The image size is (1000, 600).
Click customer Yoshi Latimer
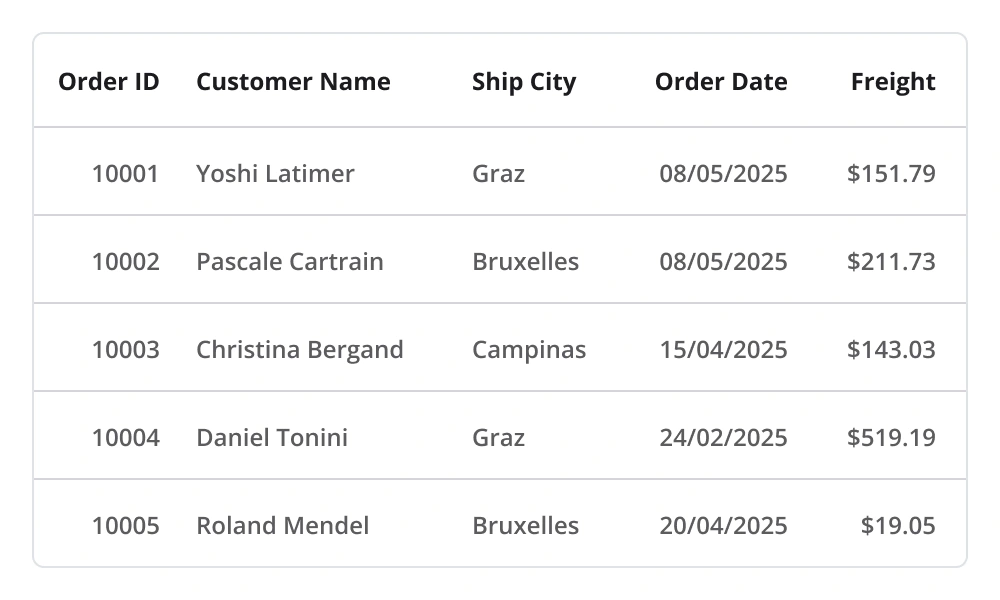tap(275, 174)
